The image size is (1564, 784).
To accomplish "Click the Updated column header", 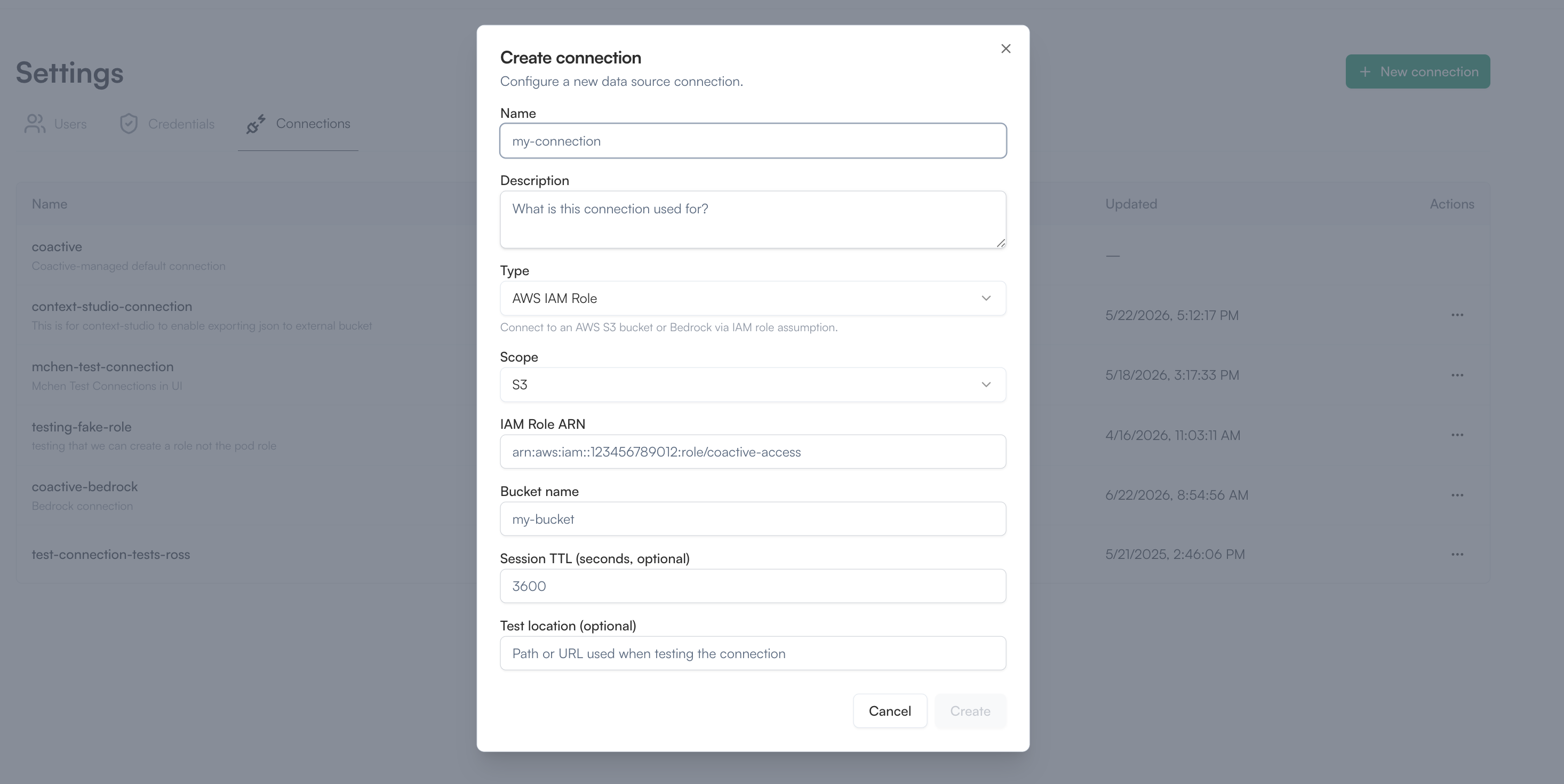I will [x=1131, y=204].
